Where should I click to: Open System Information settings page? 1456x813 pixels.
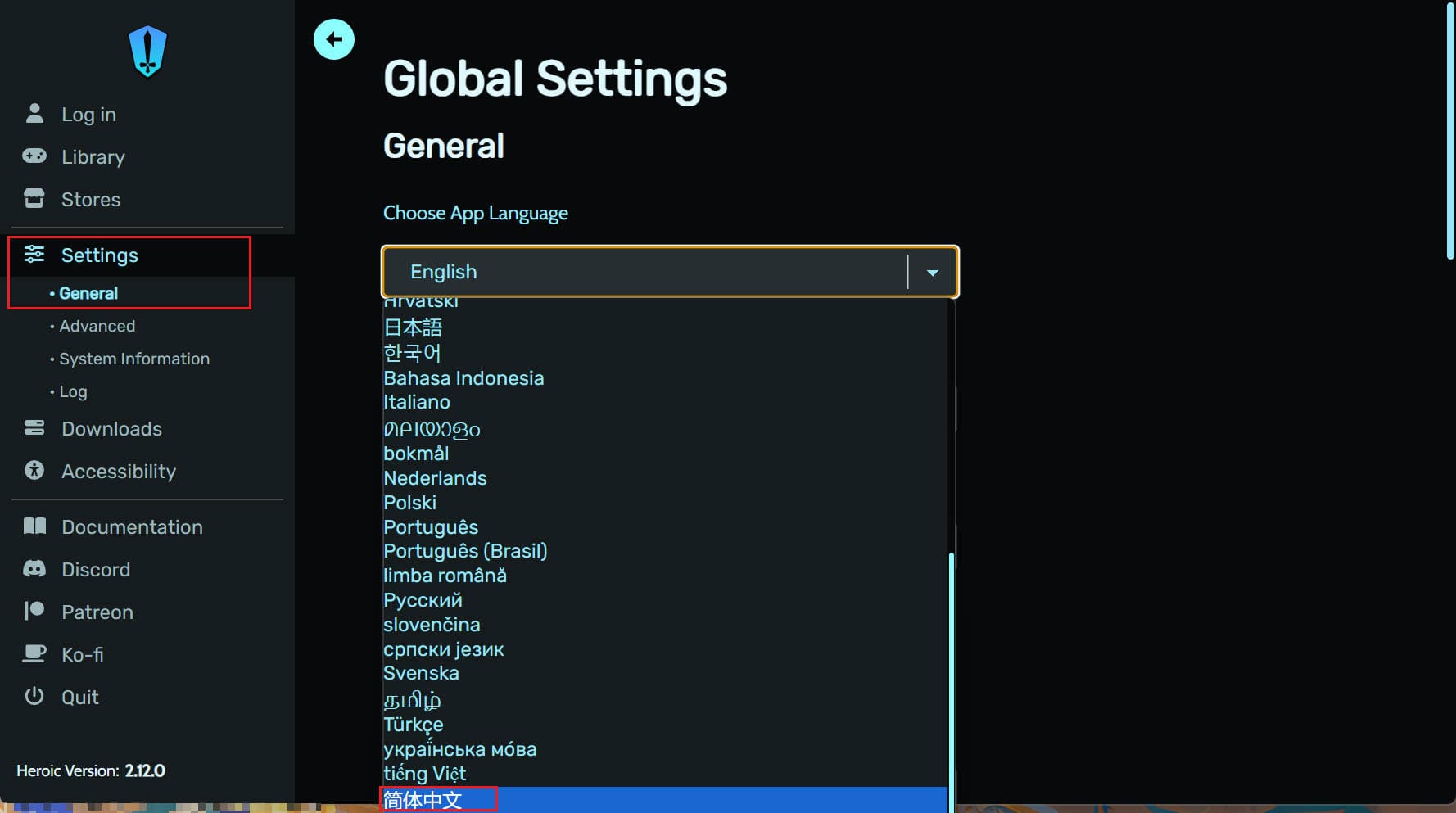click(134, 359)
